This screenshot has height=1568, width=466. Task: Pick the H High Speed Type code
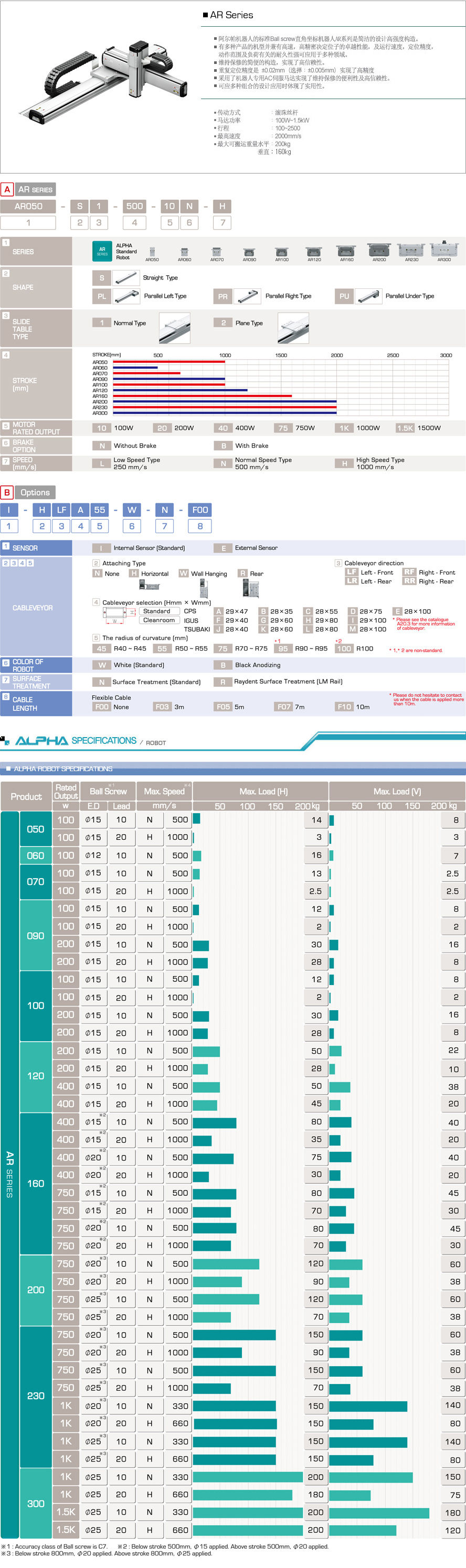pyautogui.click(x=344, y=463)
